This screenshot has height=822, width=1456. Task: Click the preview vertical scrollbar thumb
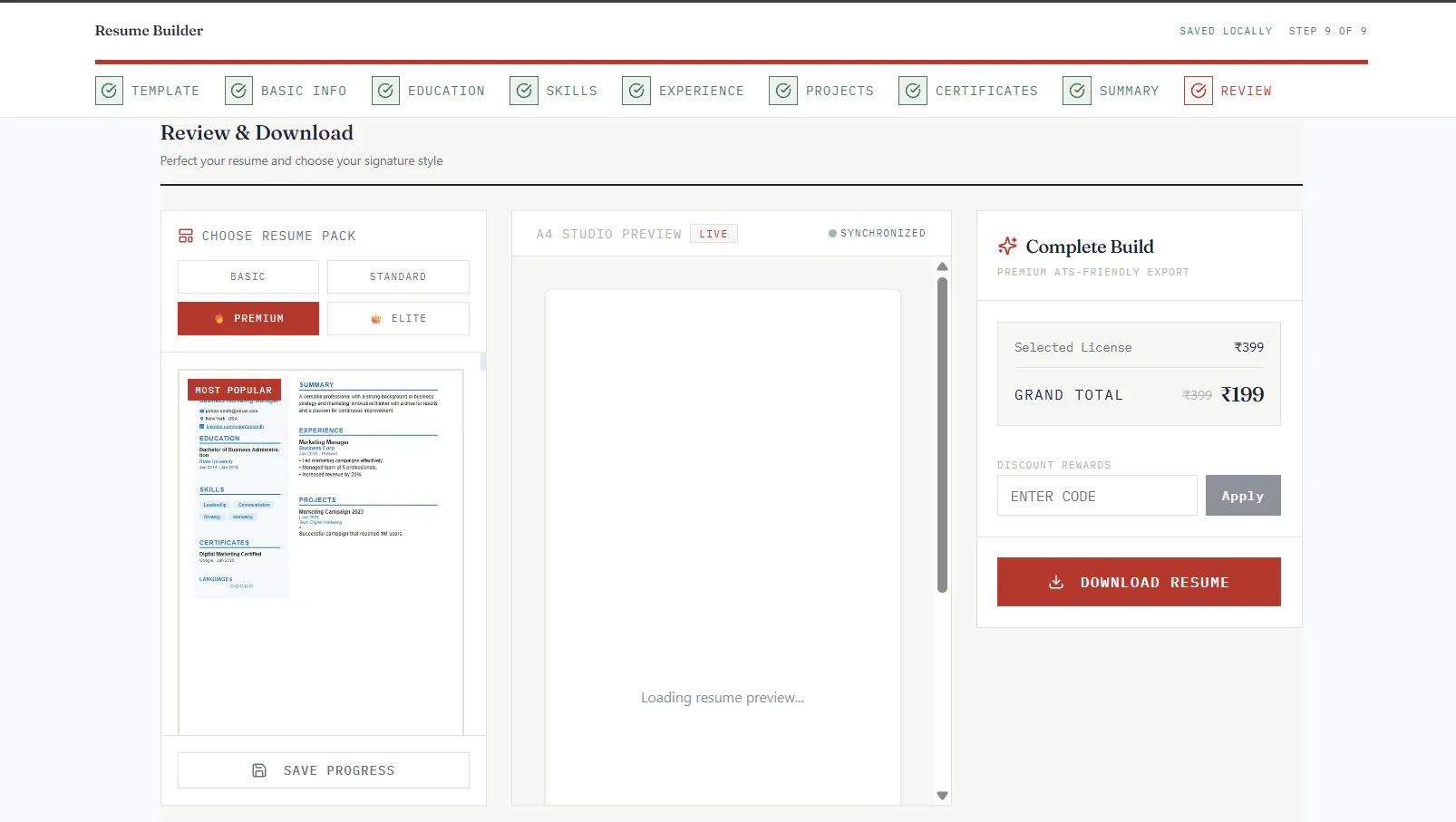942,435
